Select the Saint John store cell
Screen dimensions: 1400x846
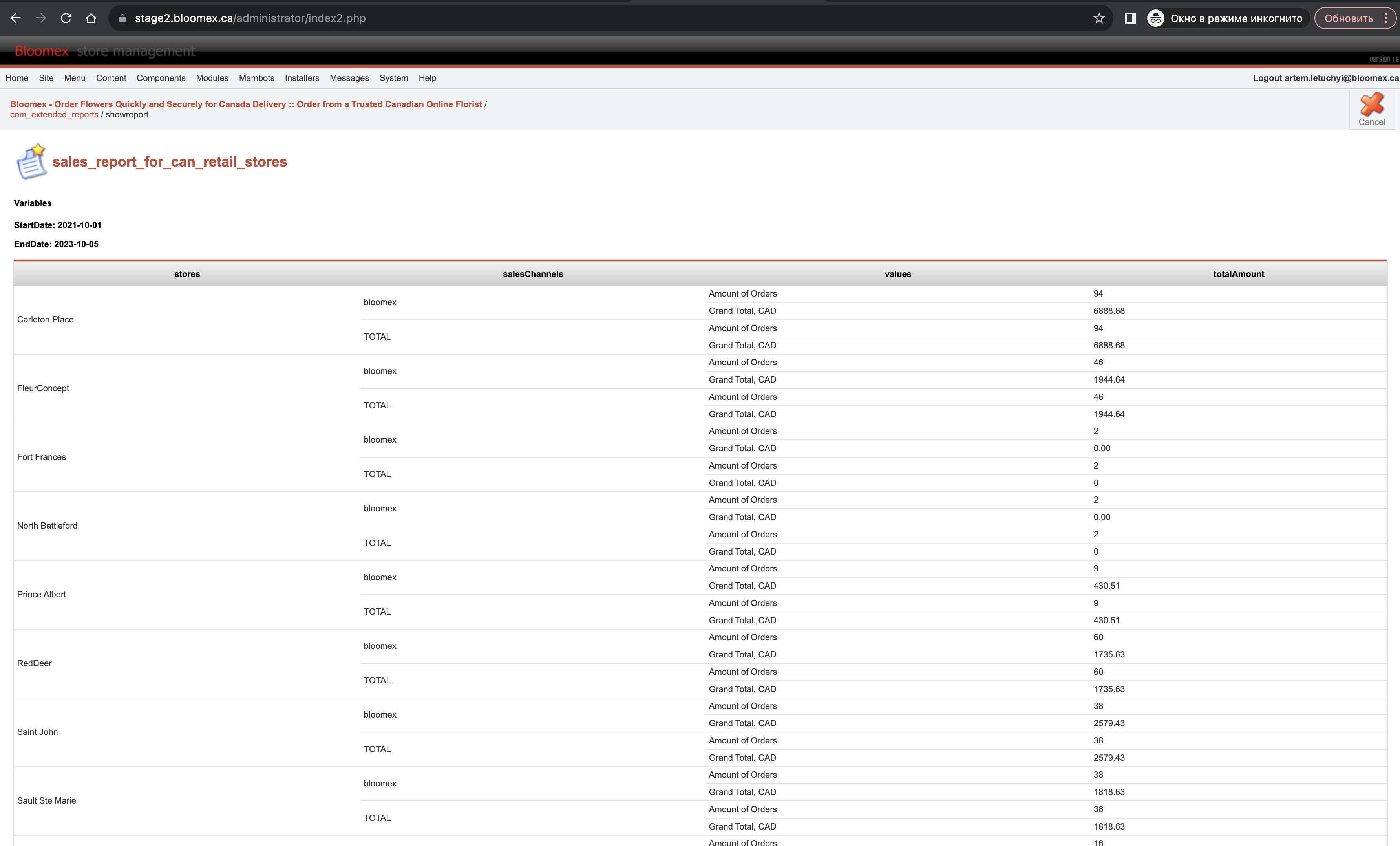click(187, 732)
